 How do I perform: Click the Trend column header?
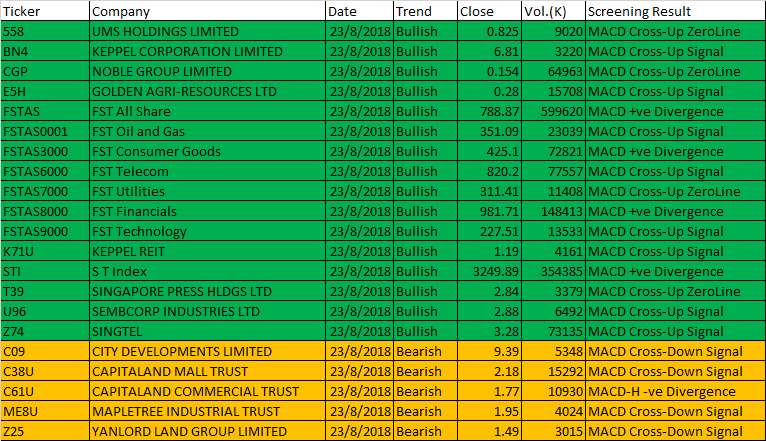(426, 11)
